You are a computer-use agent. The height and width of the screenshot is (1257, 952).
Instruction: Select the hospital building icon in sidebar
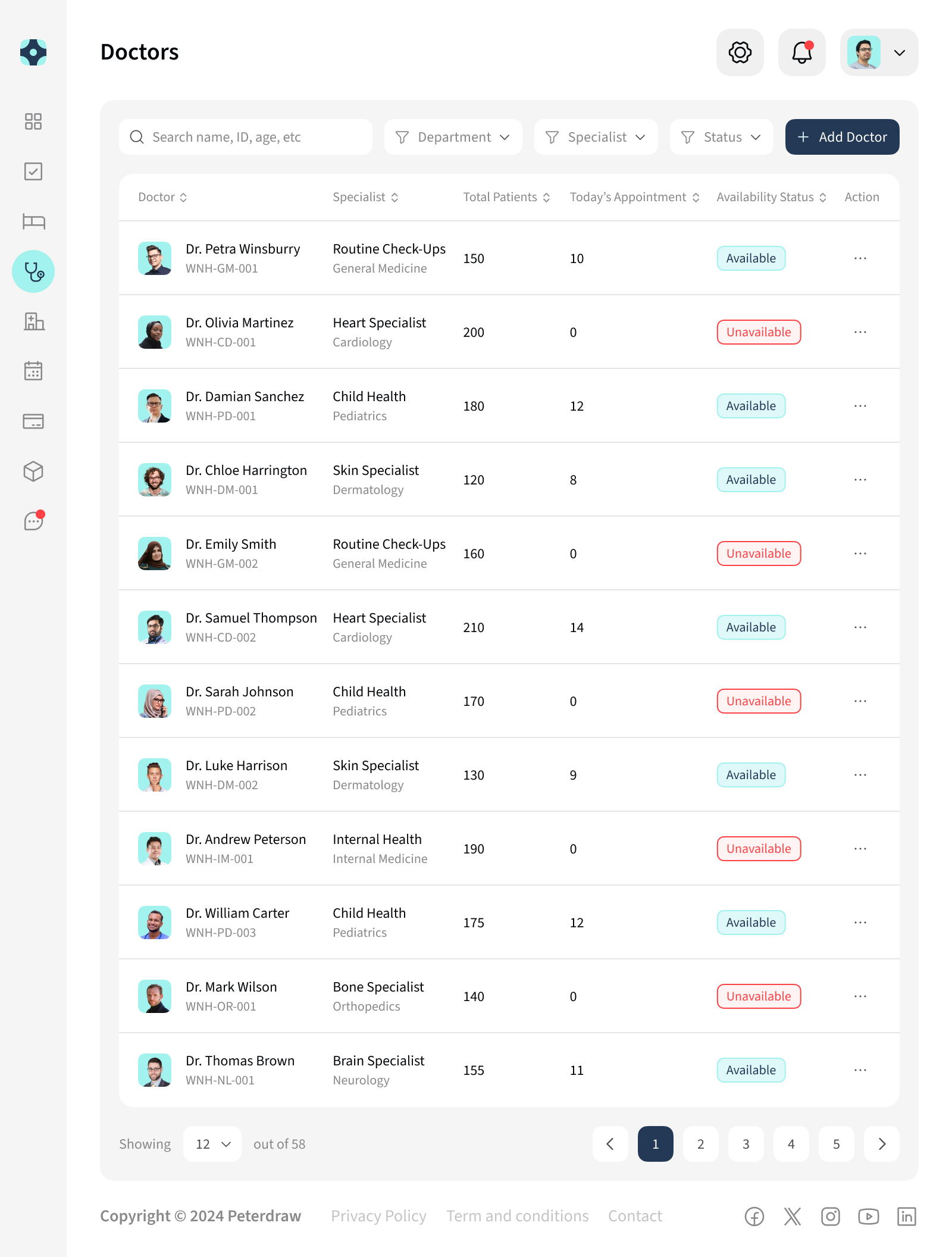coord(33,321)
